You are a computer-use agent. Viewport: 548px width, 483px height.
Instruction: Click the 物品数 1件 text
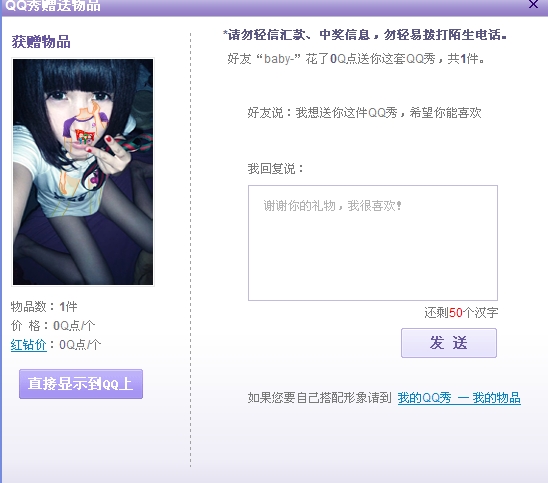[x=44, y=307]
